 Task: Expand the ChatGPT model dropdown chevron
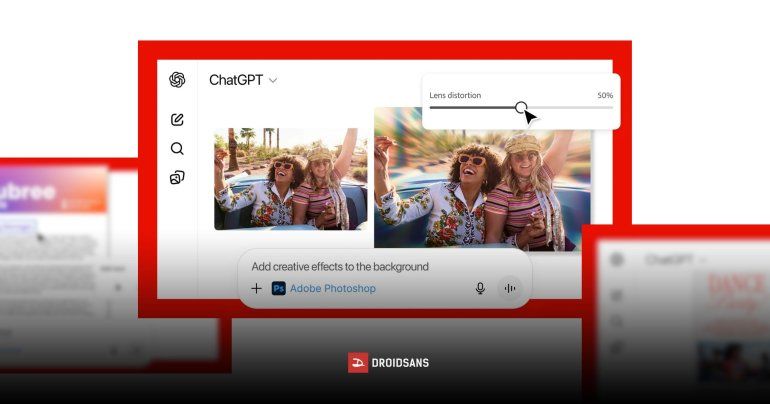[273, 81]
